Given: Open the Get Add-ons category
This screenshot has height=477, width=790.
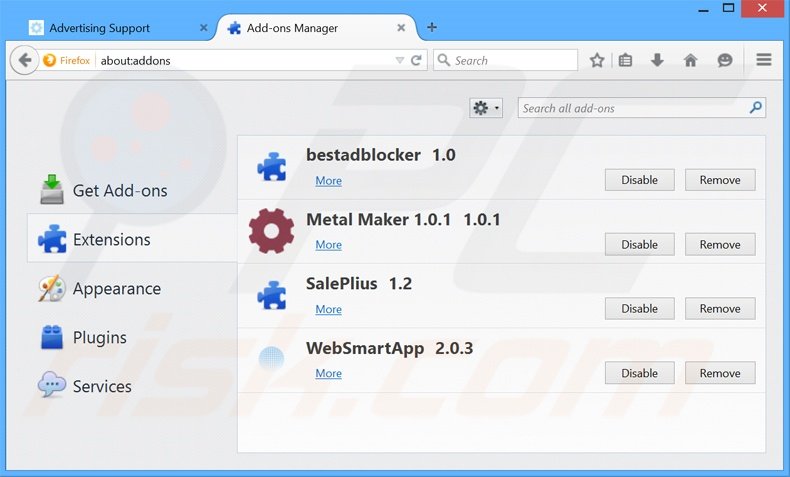Looking at the screenshot, I should coord(132,190).
